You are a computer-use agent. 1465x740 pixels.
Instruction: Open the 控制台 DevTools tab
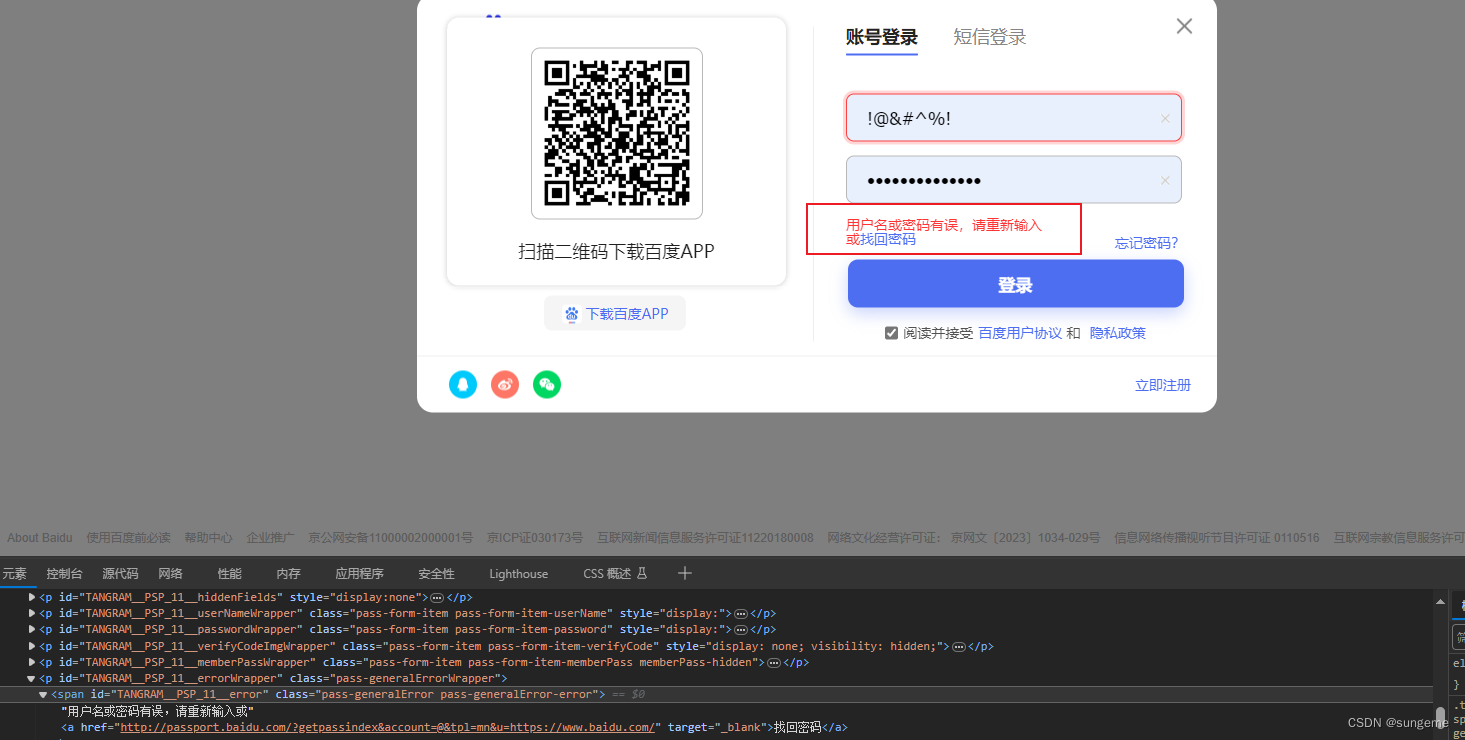point(65,573)
